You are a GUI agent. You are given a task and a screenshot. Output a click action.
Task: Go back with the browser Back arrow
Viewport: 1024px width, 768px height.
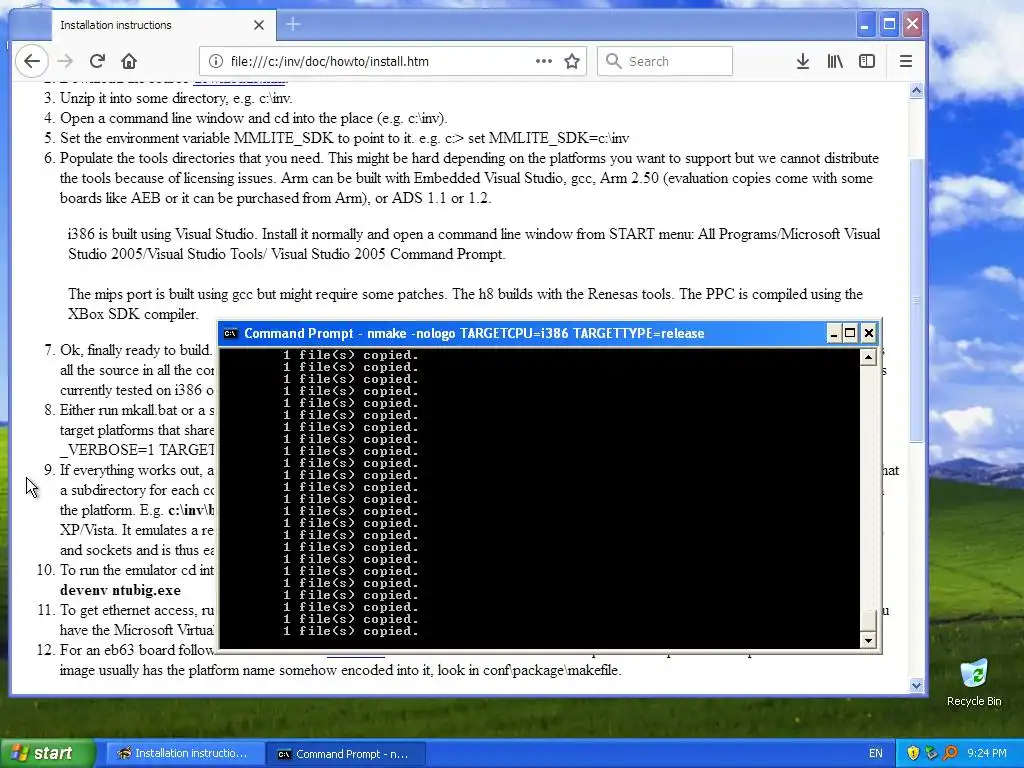[x=31, y=61]
